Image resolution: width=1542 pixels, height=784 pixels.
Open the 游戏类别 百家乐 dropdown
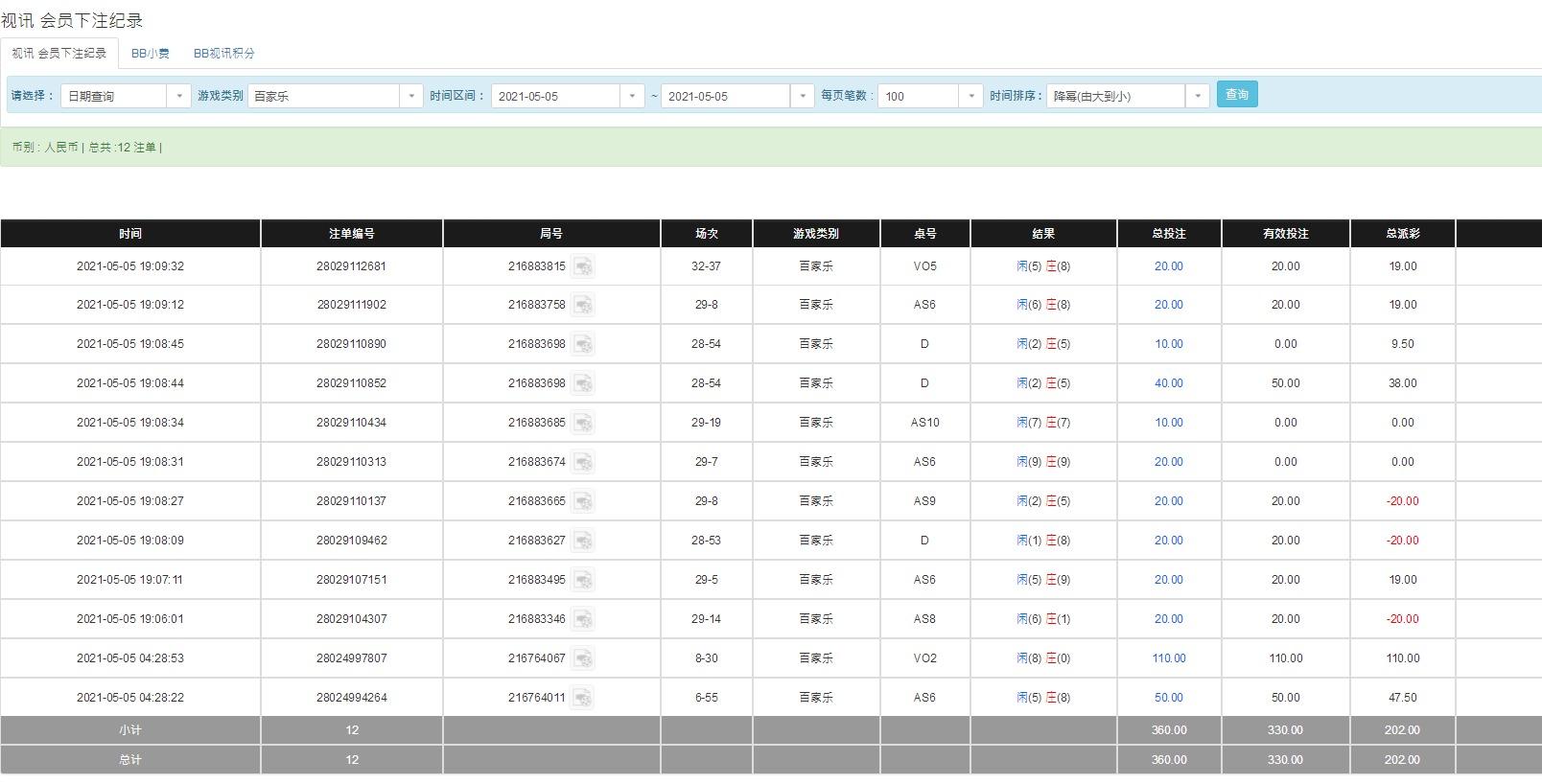point(335,96)
